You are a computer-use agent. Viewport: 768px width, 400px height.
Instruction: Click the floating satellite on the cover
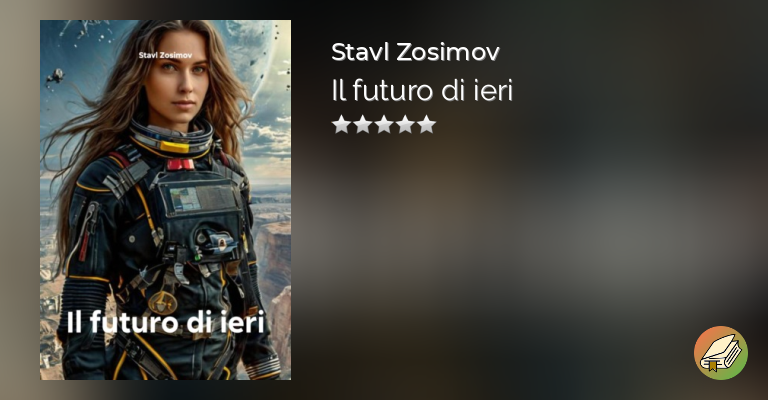(55, 77)
